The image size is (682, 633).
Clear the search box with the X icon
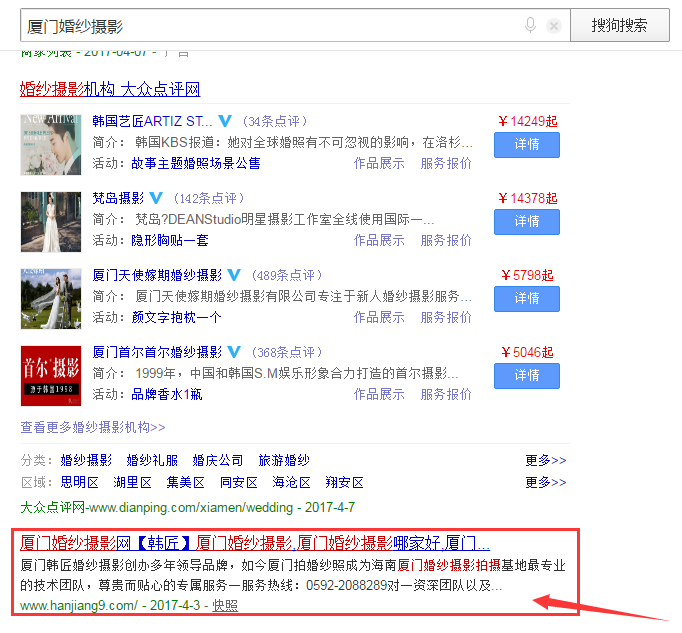coord(554,26)
